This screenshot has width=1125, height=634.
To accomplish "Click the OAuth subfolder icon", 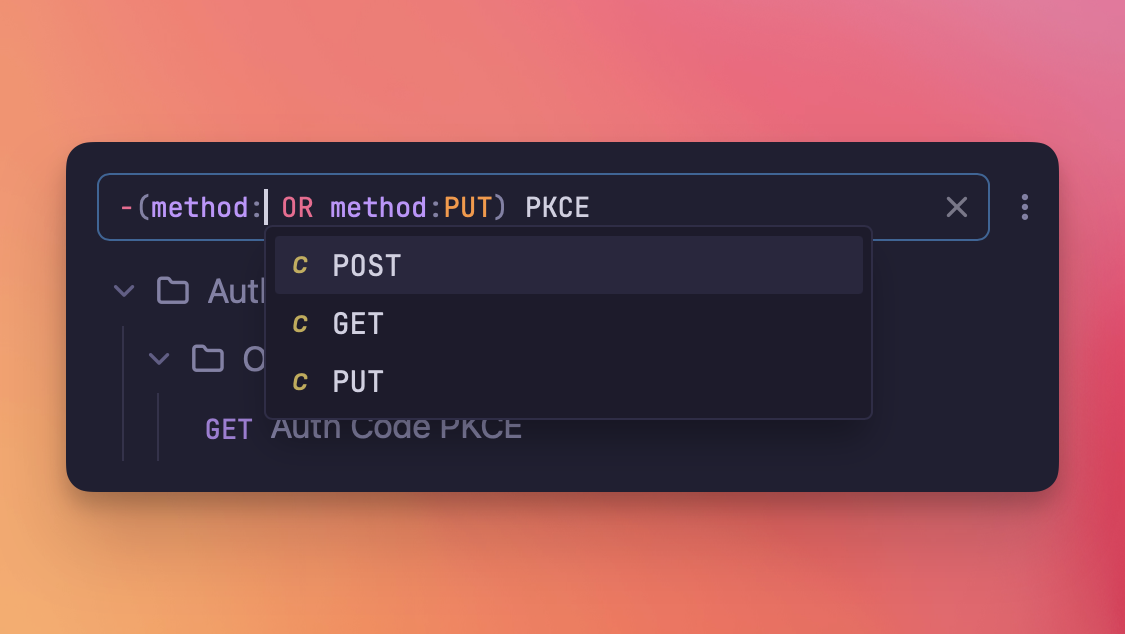I will click(209, 359).
